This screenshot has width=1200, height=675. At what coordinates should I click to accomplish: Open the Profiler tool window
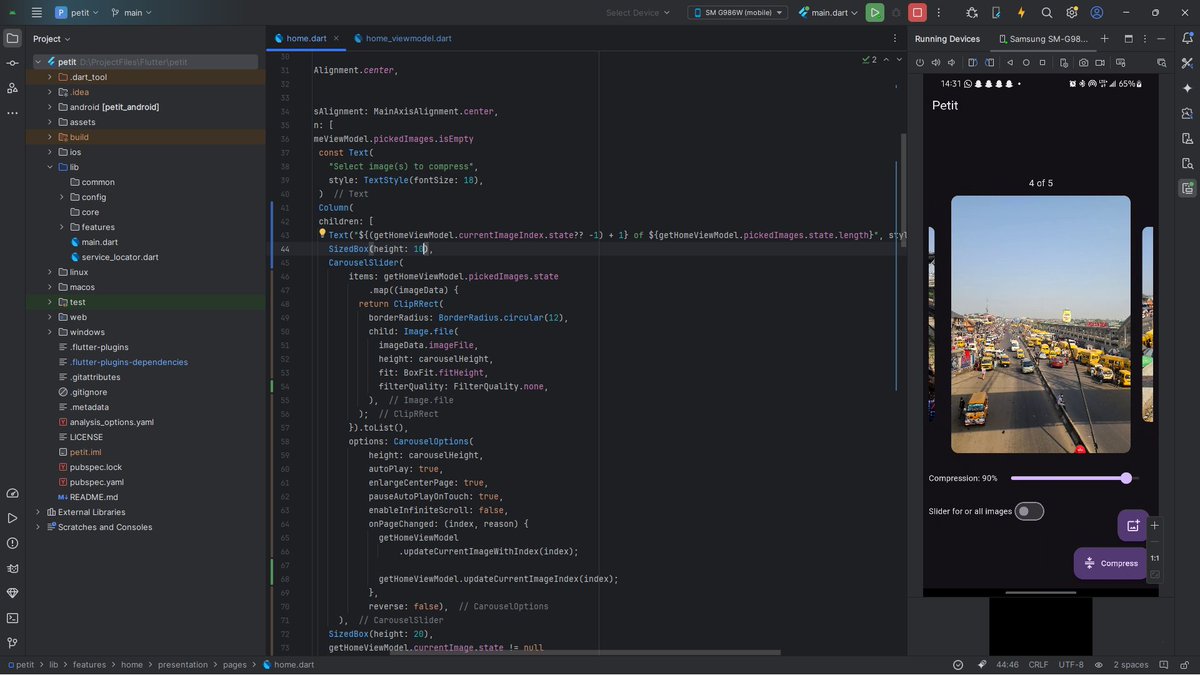pos(12,493)
